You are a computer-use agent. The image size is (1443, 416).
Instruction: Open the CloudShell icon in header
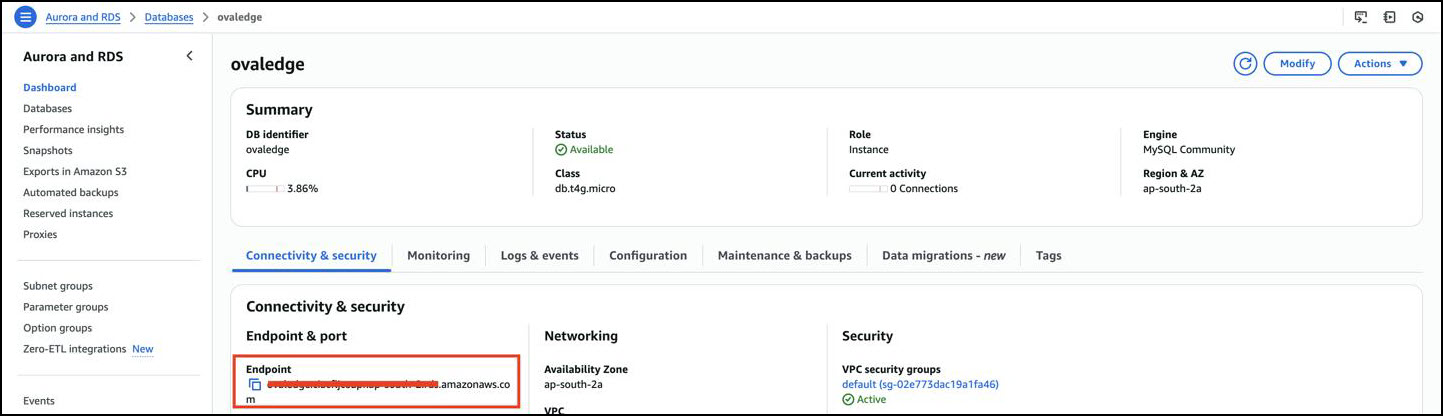pos(1361,17)
